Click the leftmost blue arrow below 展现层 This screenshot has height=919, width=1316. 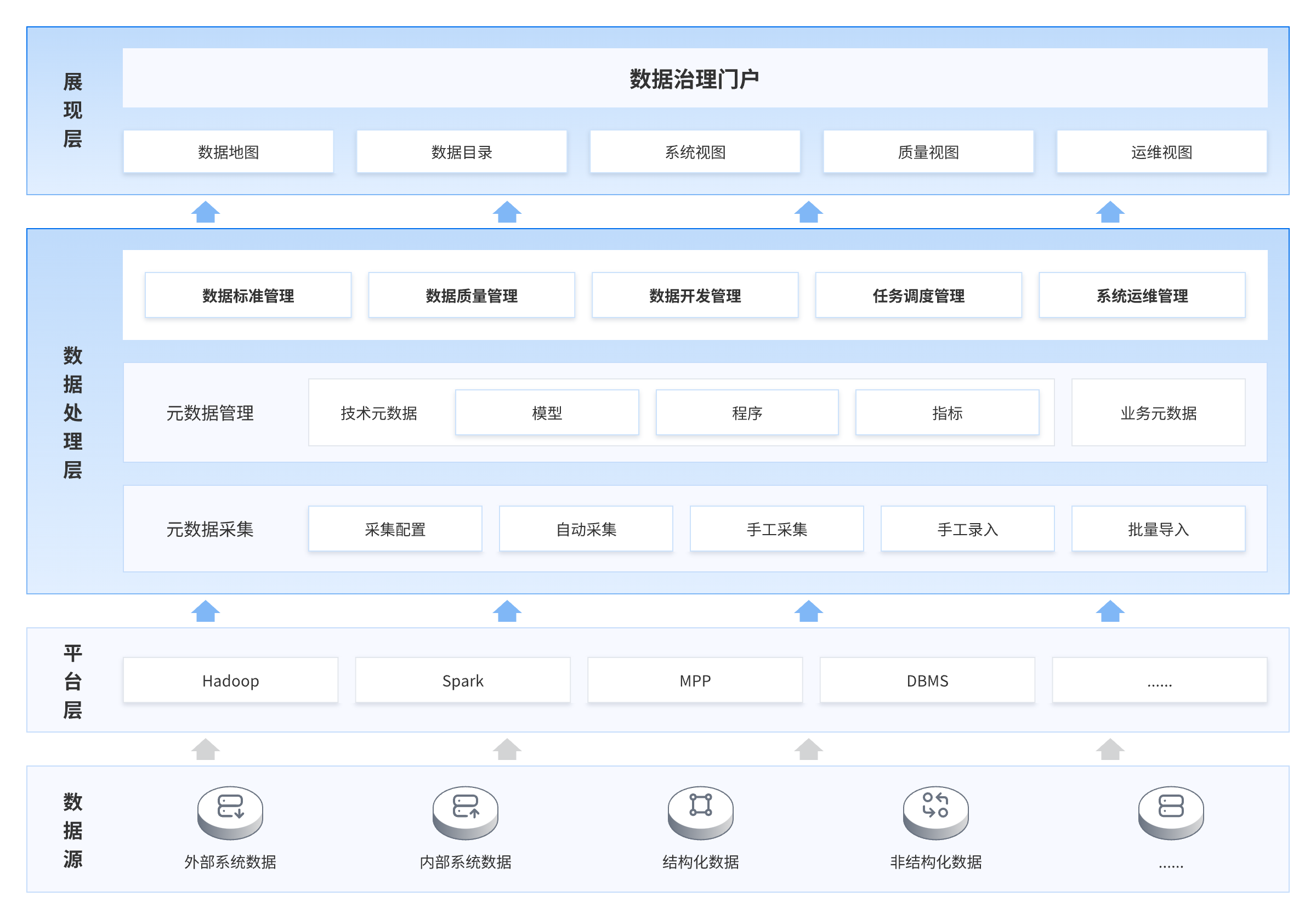[x=205, y=212]
